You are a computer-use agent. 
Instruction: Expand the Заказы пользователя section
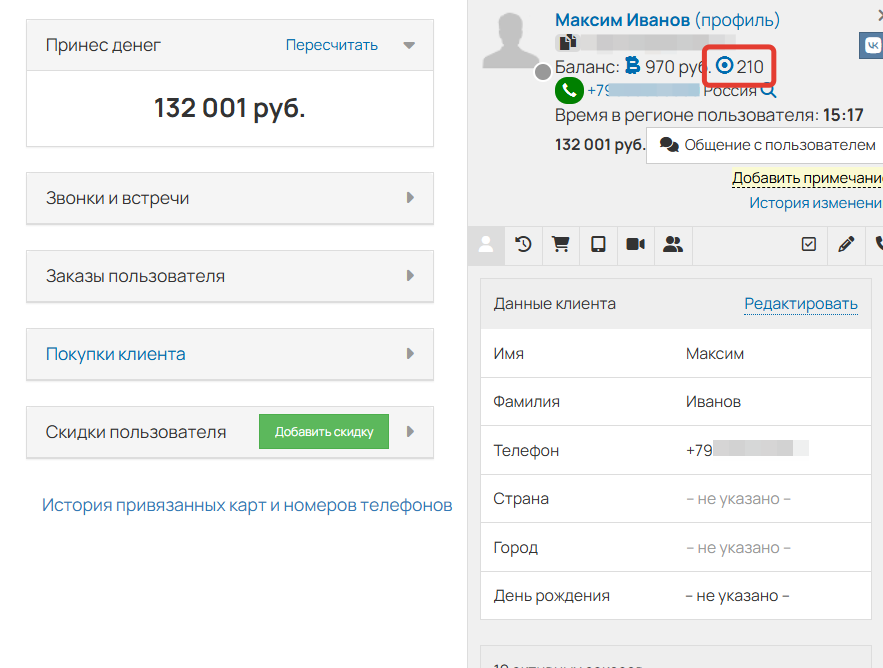(230, 276)
